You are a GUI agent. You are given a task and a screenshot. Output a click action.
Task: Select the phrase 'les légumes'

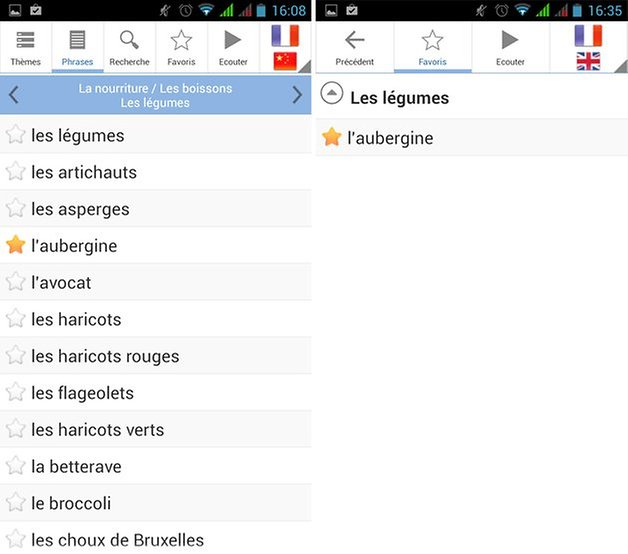78,136
